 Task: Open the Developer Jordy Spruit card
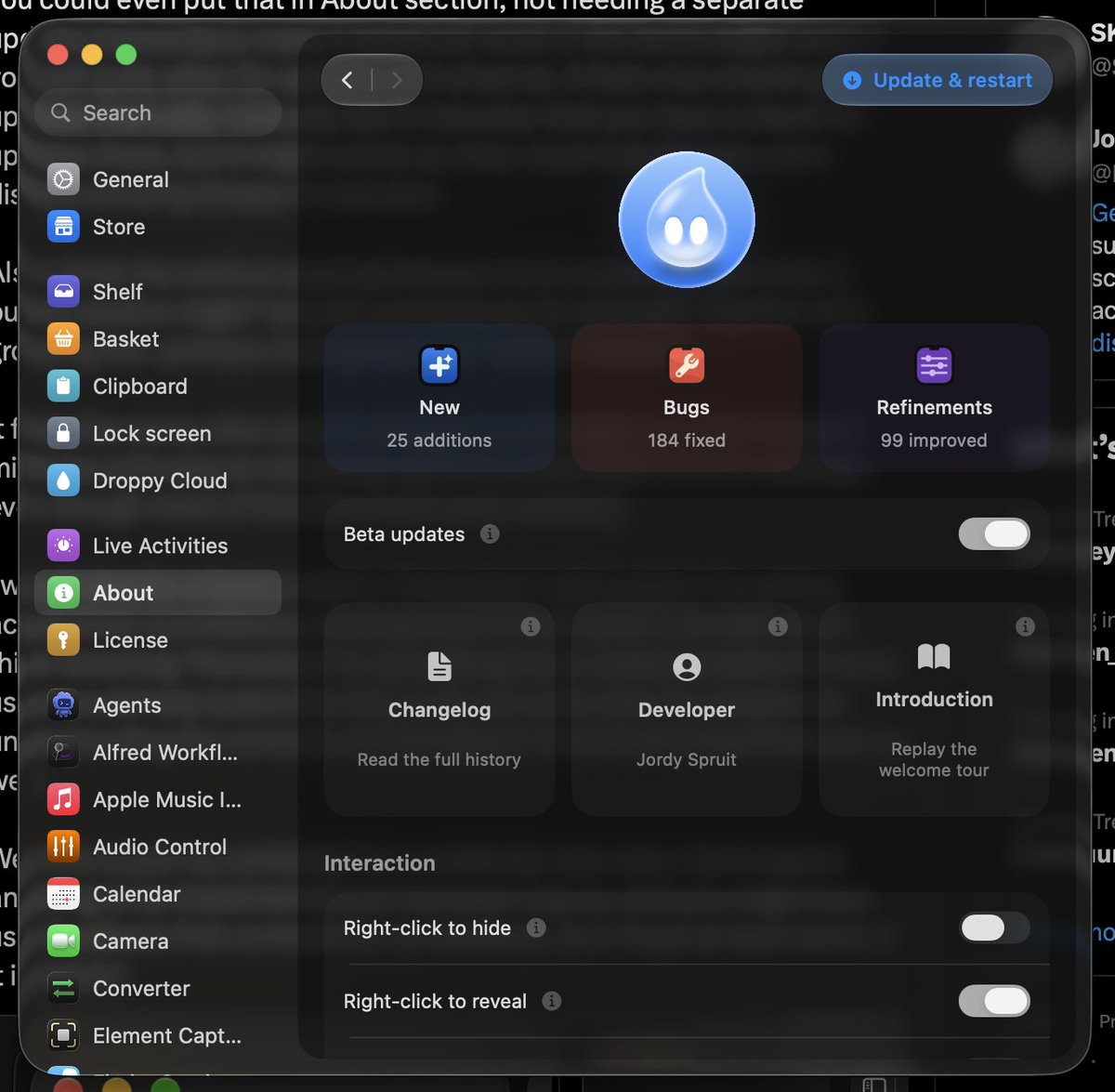coord(687,710)
